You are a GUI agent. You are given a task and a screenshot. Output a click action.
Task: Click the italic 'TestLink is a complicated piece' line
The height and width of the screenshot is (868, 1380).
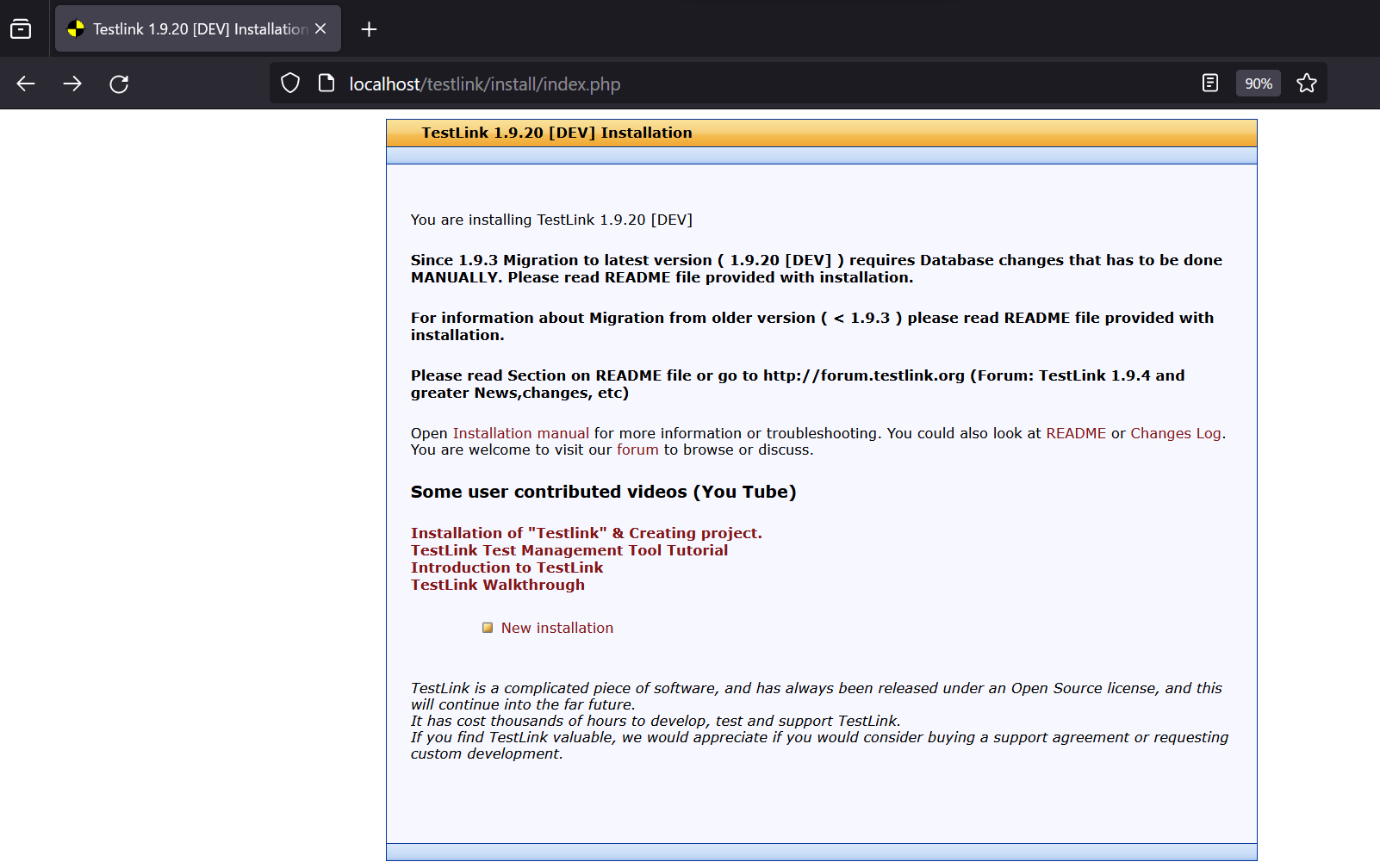pyautogui.click(x=817, y=696)
